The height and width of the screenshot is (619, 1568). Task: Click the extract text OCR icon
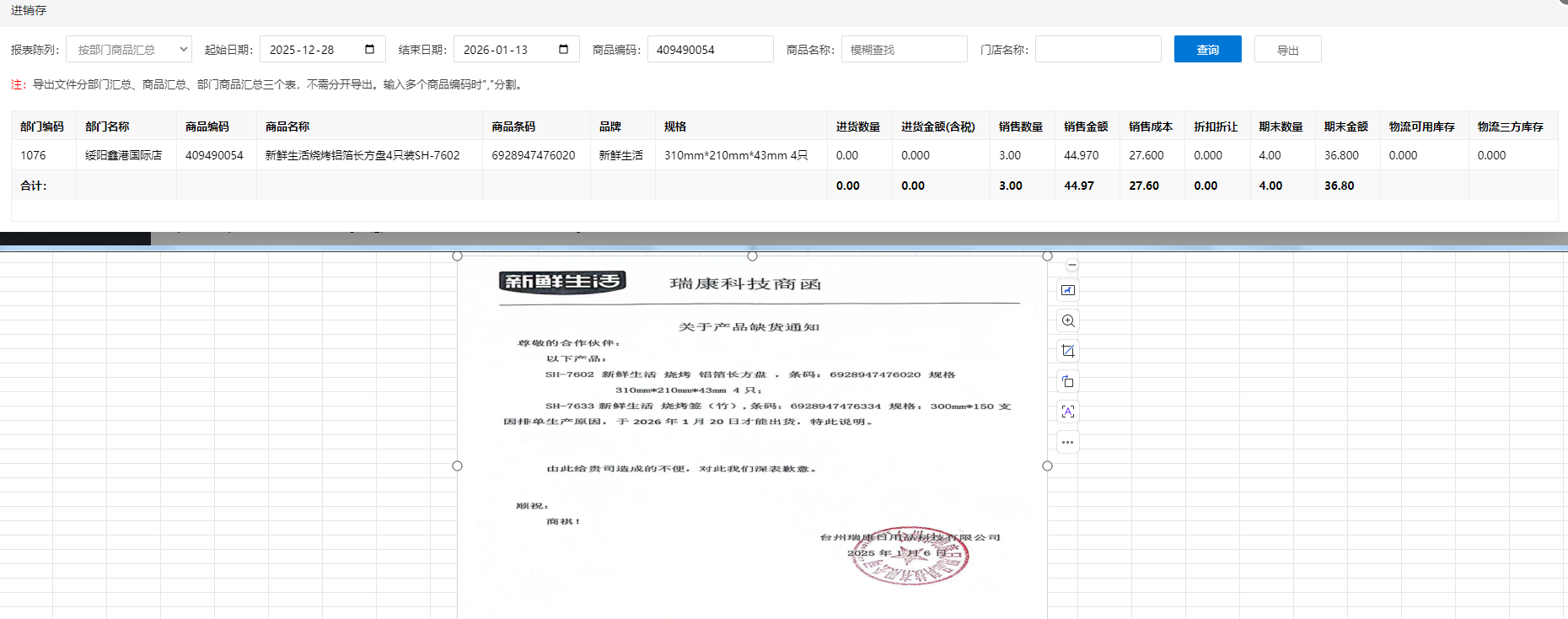[1068, 412]
